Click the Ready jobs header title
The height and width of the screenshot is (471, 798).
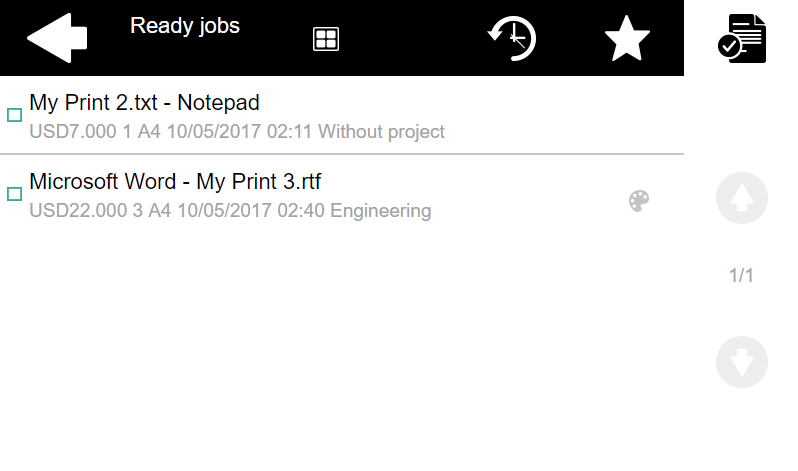click(185, 26)
